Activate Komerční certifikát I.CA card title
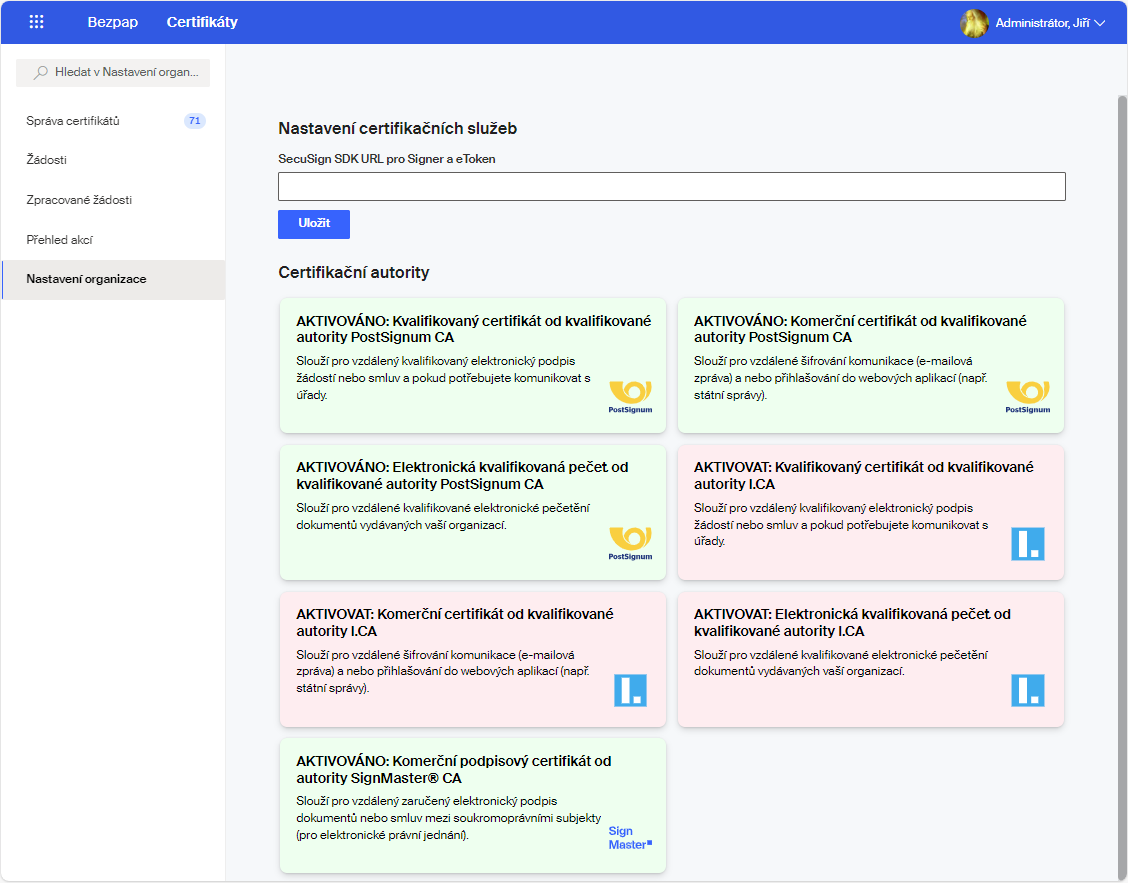The image size is (1128, 883). pyautogui.click(x=455, y=622)
